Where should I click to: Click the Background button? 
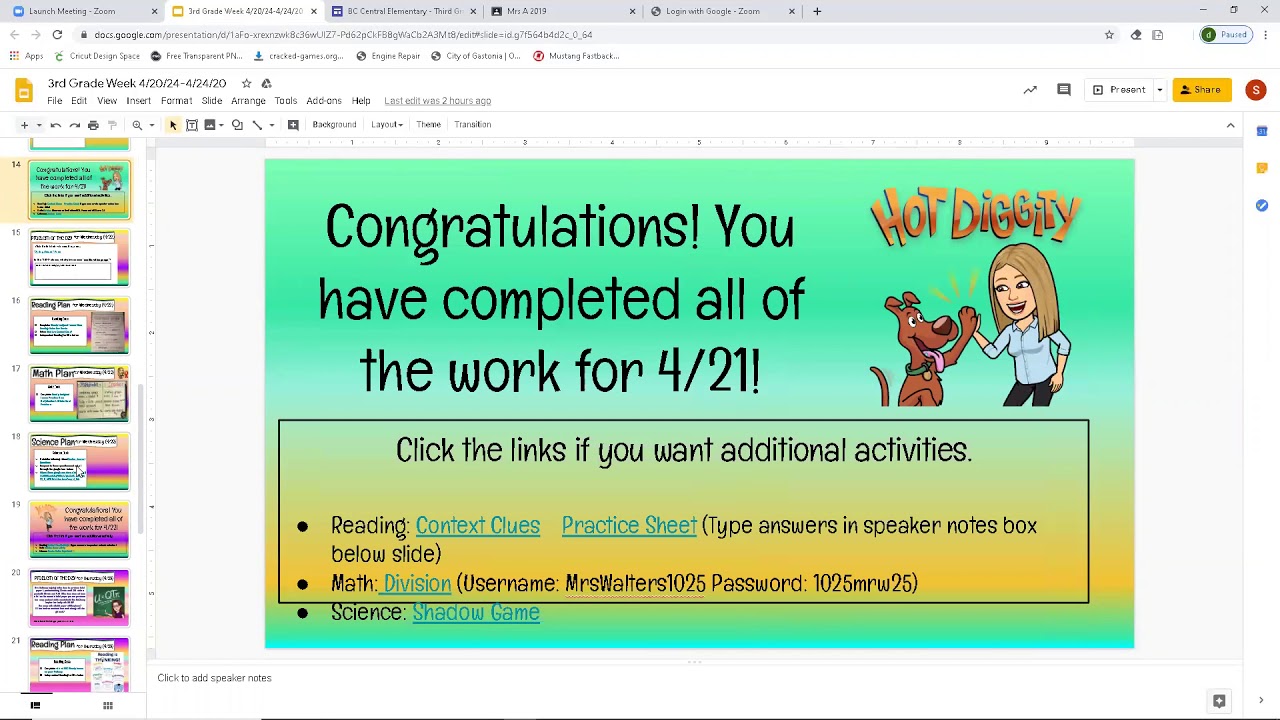(334, 125)
